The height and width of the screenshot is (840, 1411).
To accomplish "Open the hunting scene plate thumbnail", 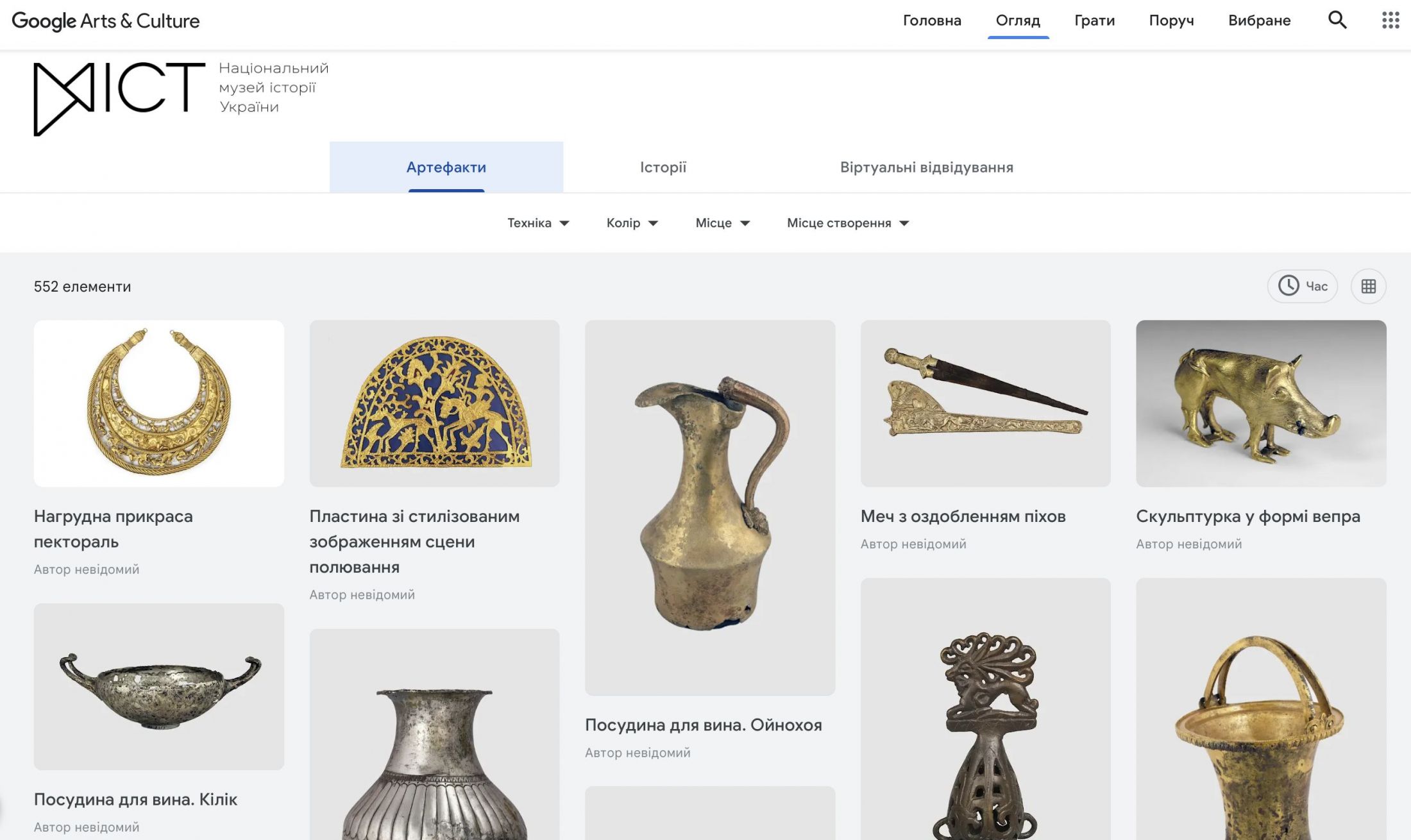I will pyautogui.click(x=434, y=403).
